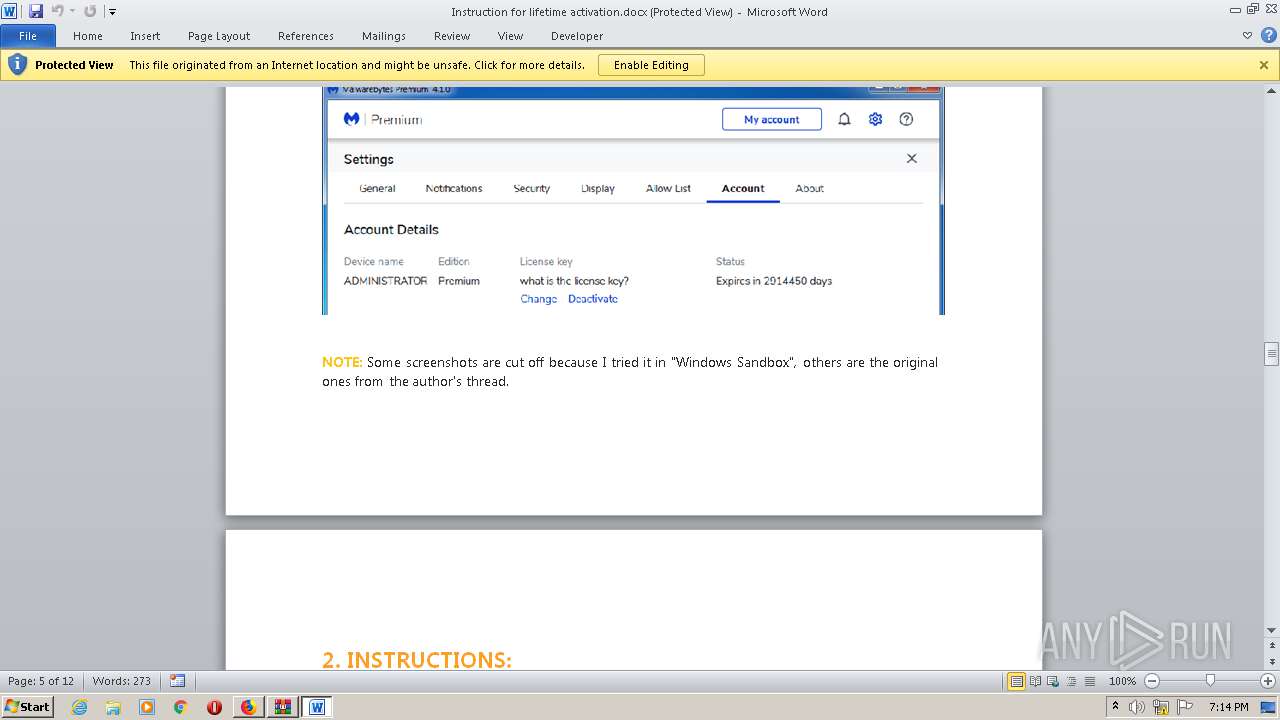Click the Enable Editing button
This screenshot has width=1280, height=720.
(651, 65)
